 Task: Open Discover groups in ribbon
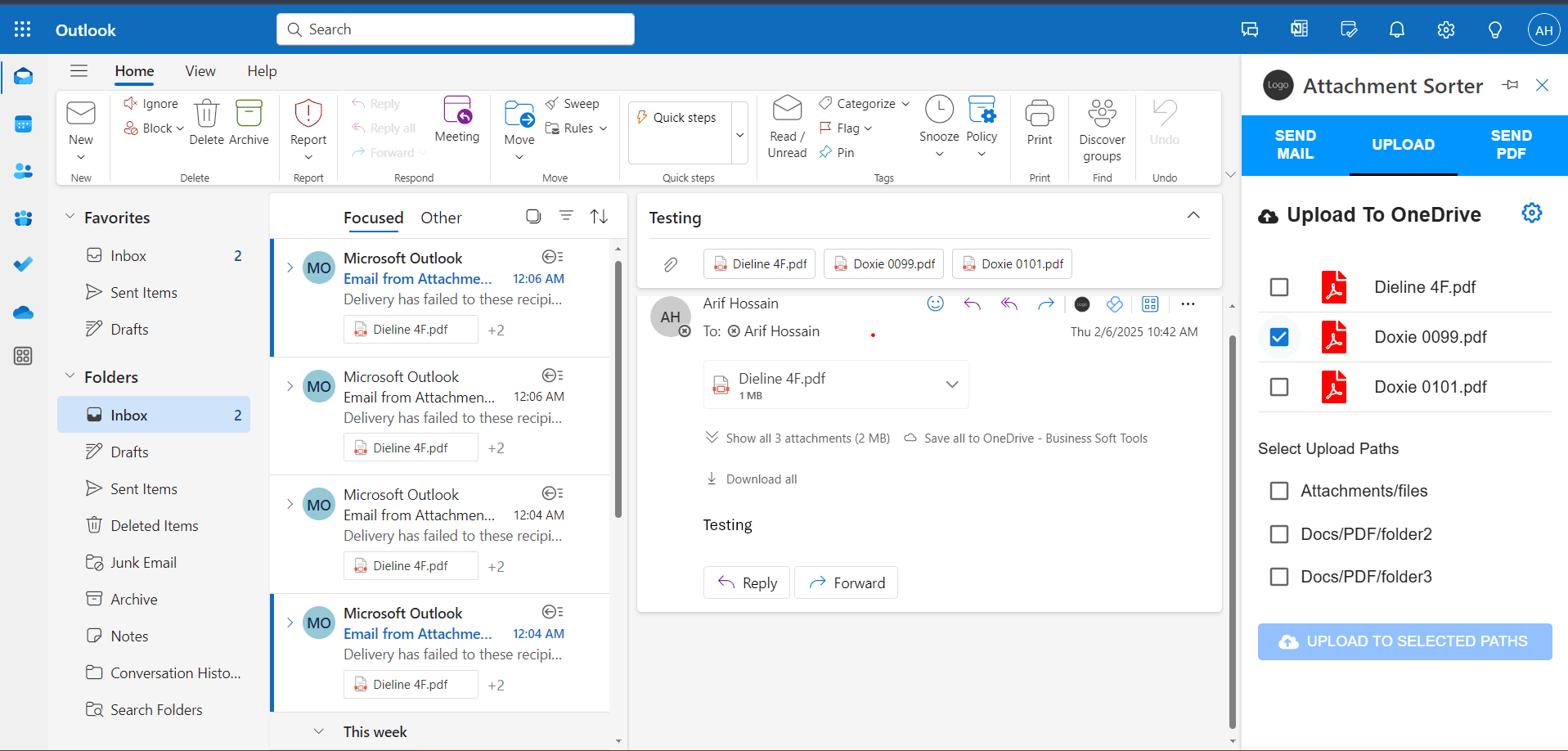click(1102, 129)
